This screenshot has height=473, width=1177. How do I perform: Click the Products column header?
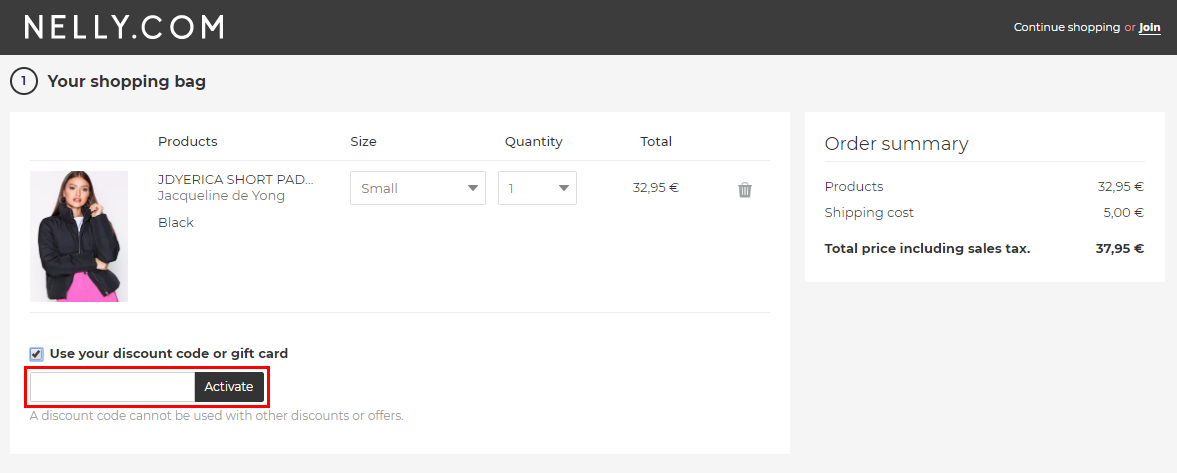pos(188,141)
